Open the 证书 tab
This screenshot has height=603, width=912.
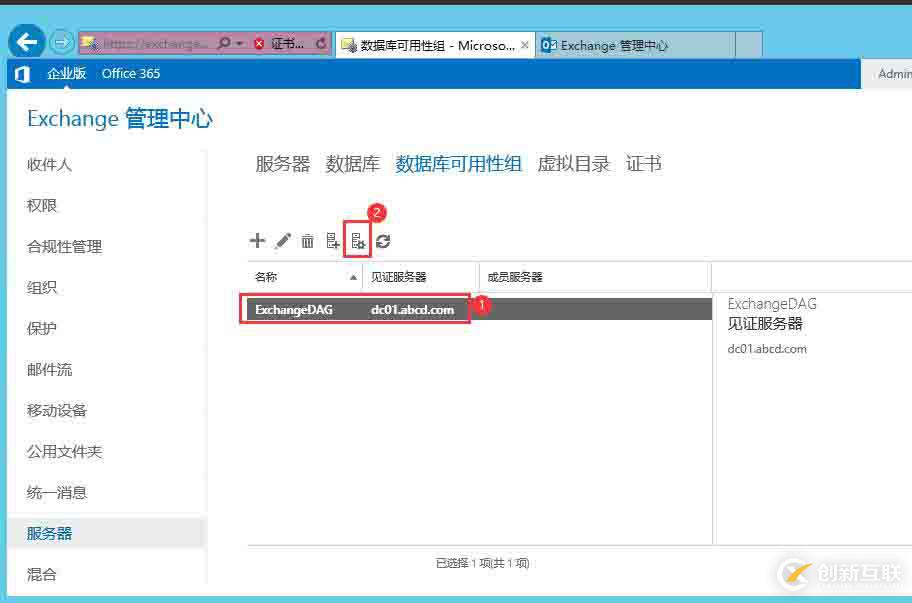[643, 164]
